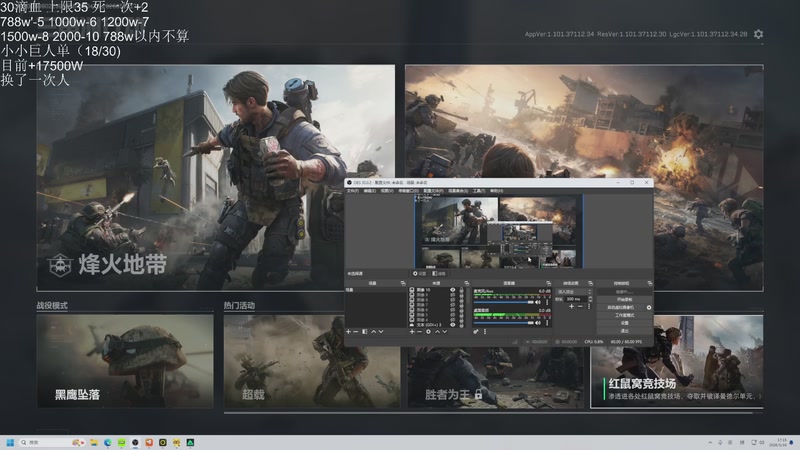Viewport: 800px width, 450px height.
Task: Adjust the desktop audio volume slider
Action: [503, 322]
